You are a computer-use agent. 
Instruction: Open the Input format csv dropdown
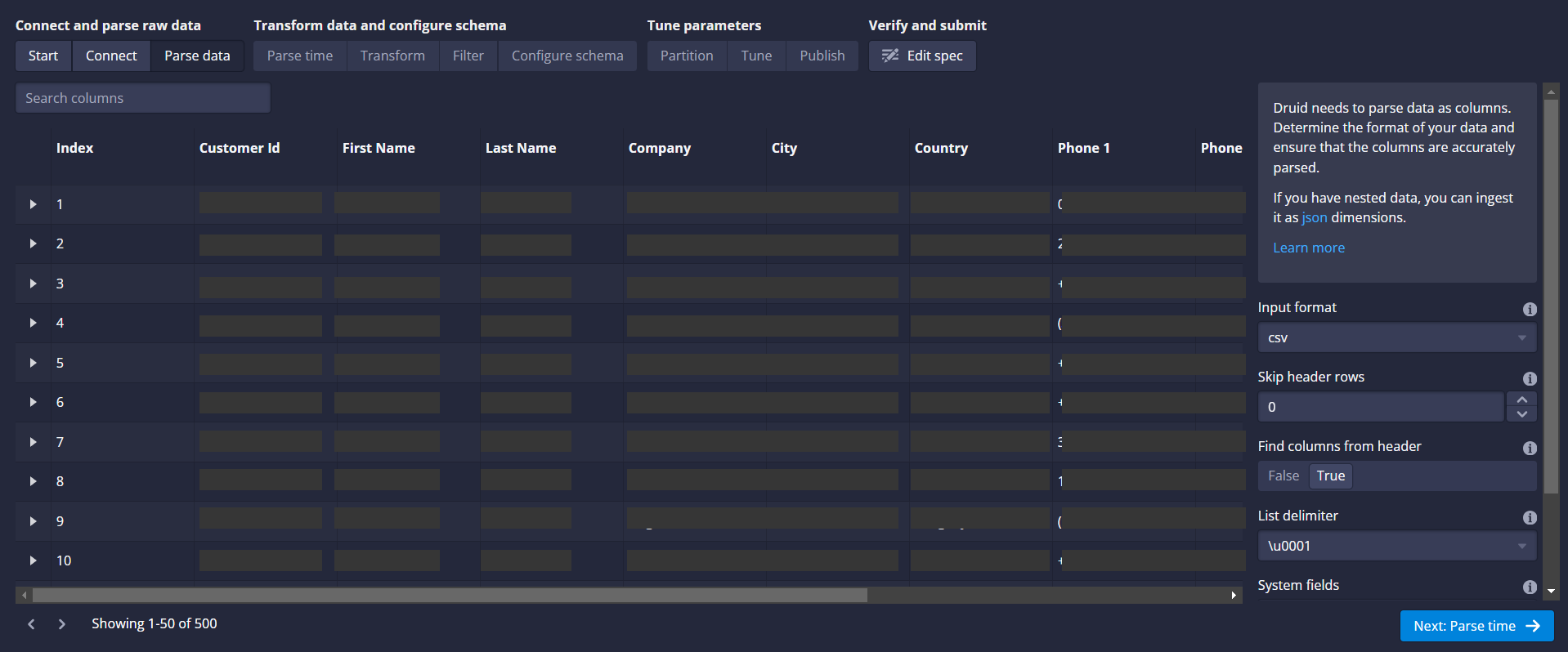(x=1396, y=337)
